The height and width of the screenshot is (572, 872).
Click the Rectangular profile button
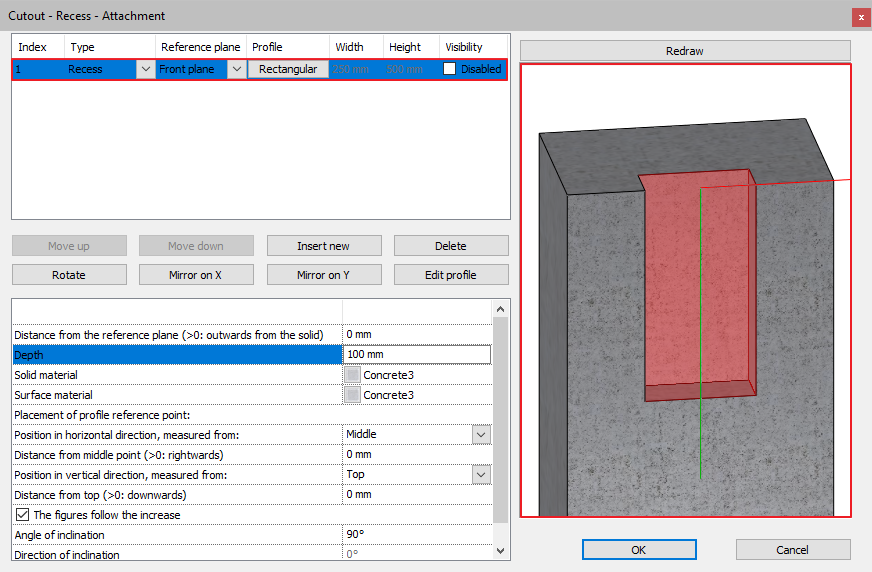(x=288, y=69)
